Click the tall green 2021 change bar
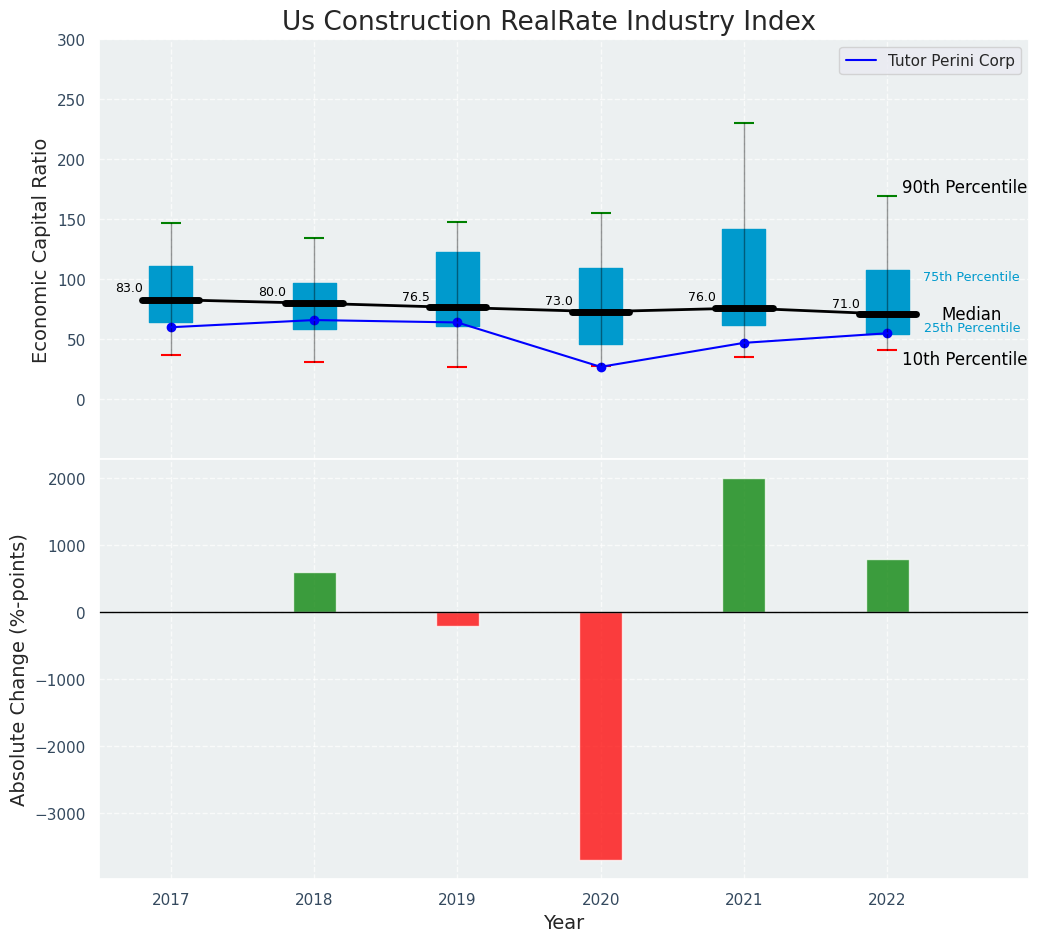This screenshot has width=1039, height=942. (x=744, y=545)
